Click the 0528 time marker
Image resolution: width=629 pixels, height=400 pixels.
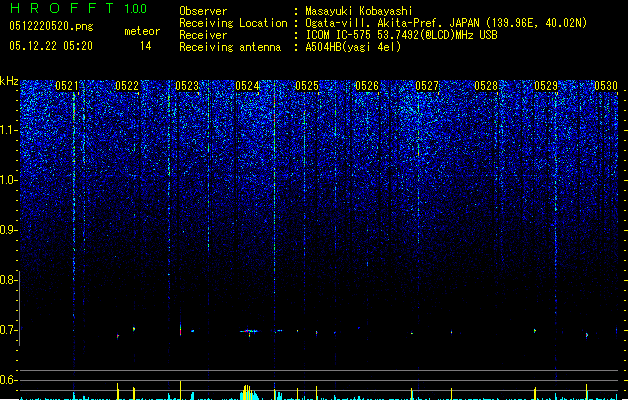click(486, 86)
